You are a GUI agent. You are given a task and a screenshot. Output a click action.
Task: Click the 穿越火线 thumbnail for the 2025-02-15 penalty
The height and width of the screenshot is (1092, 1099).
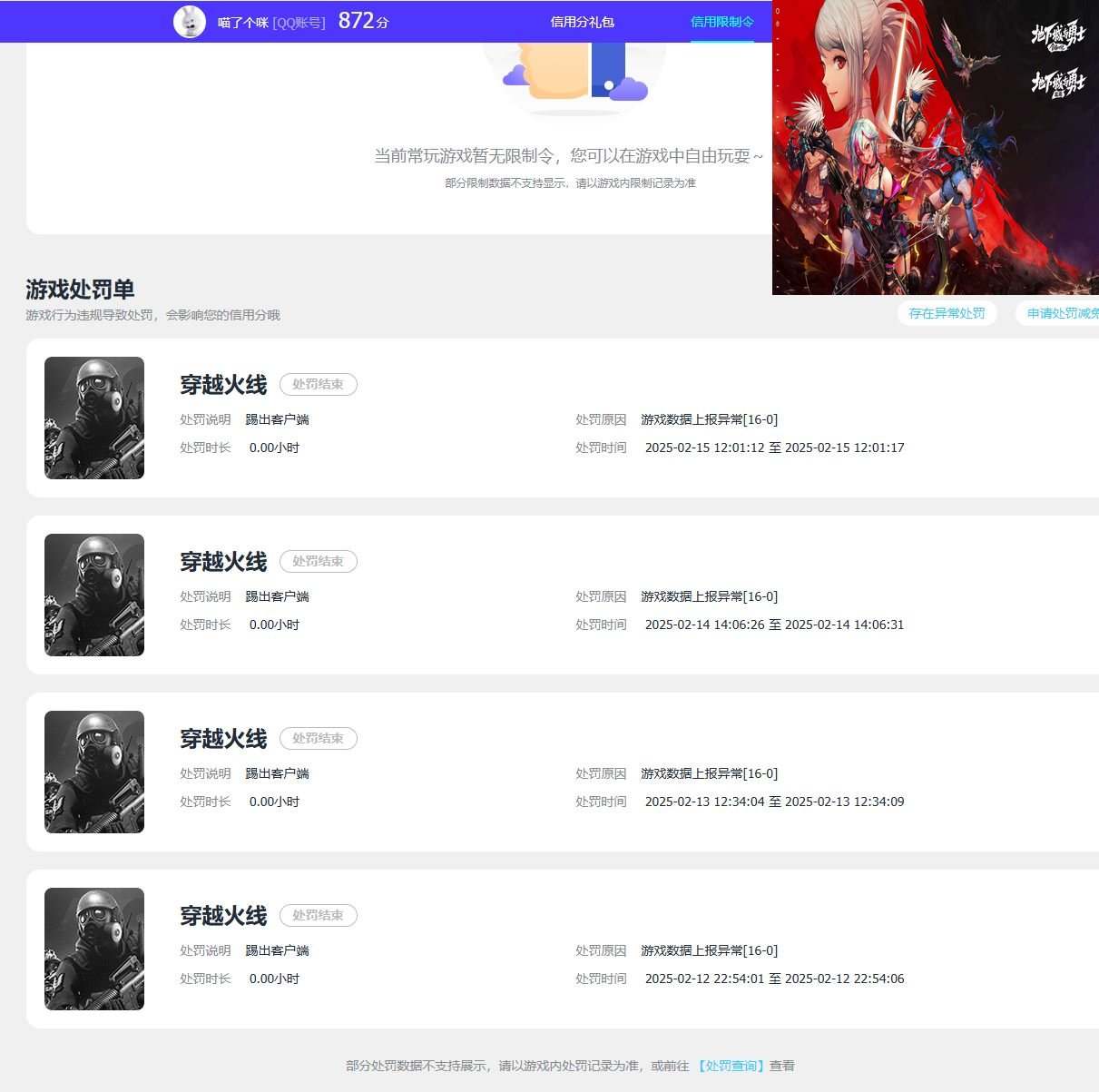coord(94,418)
